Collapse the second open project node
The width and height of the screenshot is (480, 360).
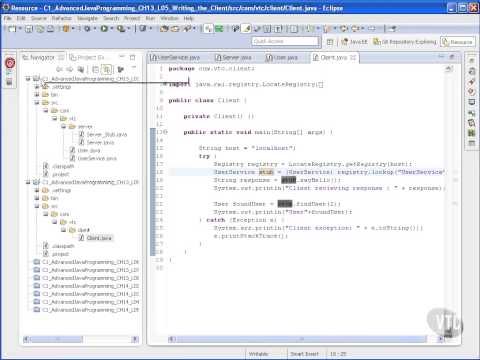[x=28, y=182]
